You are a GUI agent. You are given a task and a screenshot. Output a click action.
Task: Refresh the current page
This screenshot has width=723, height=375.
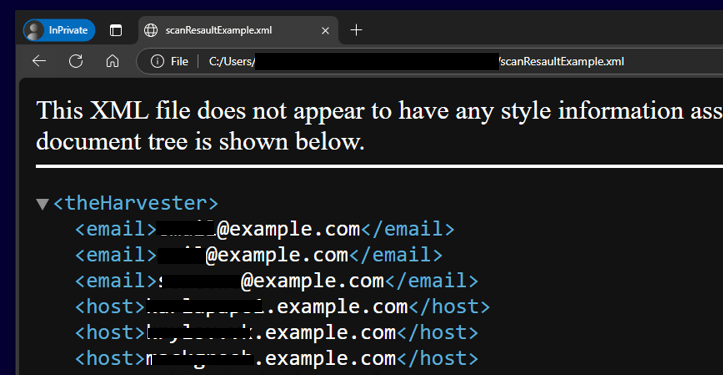point(76,61)
